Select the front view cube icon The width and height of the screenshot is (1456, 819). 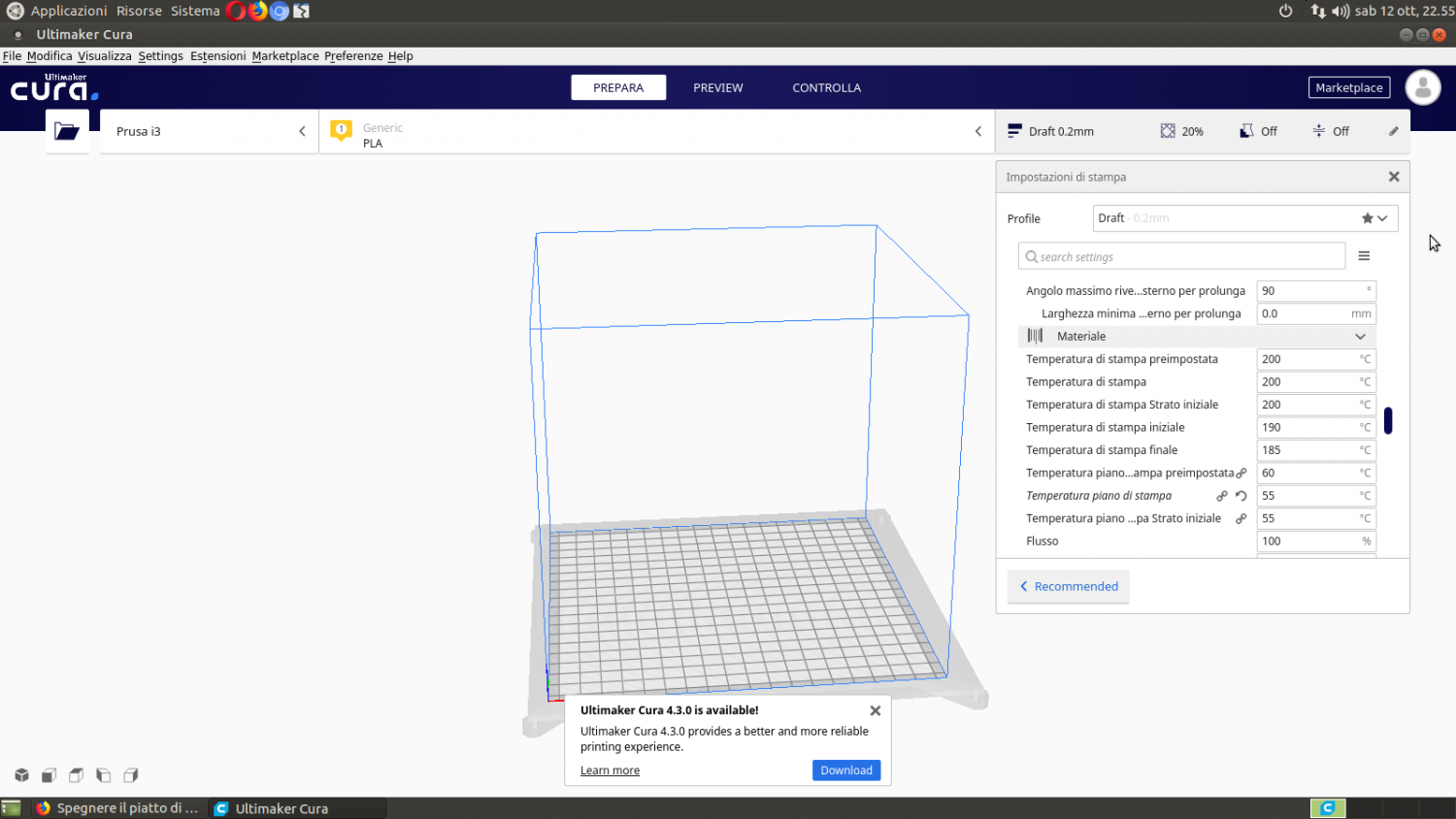point(49,774)
